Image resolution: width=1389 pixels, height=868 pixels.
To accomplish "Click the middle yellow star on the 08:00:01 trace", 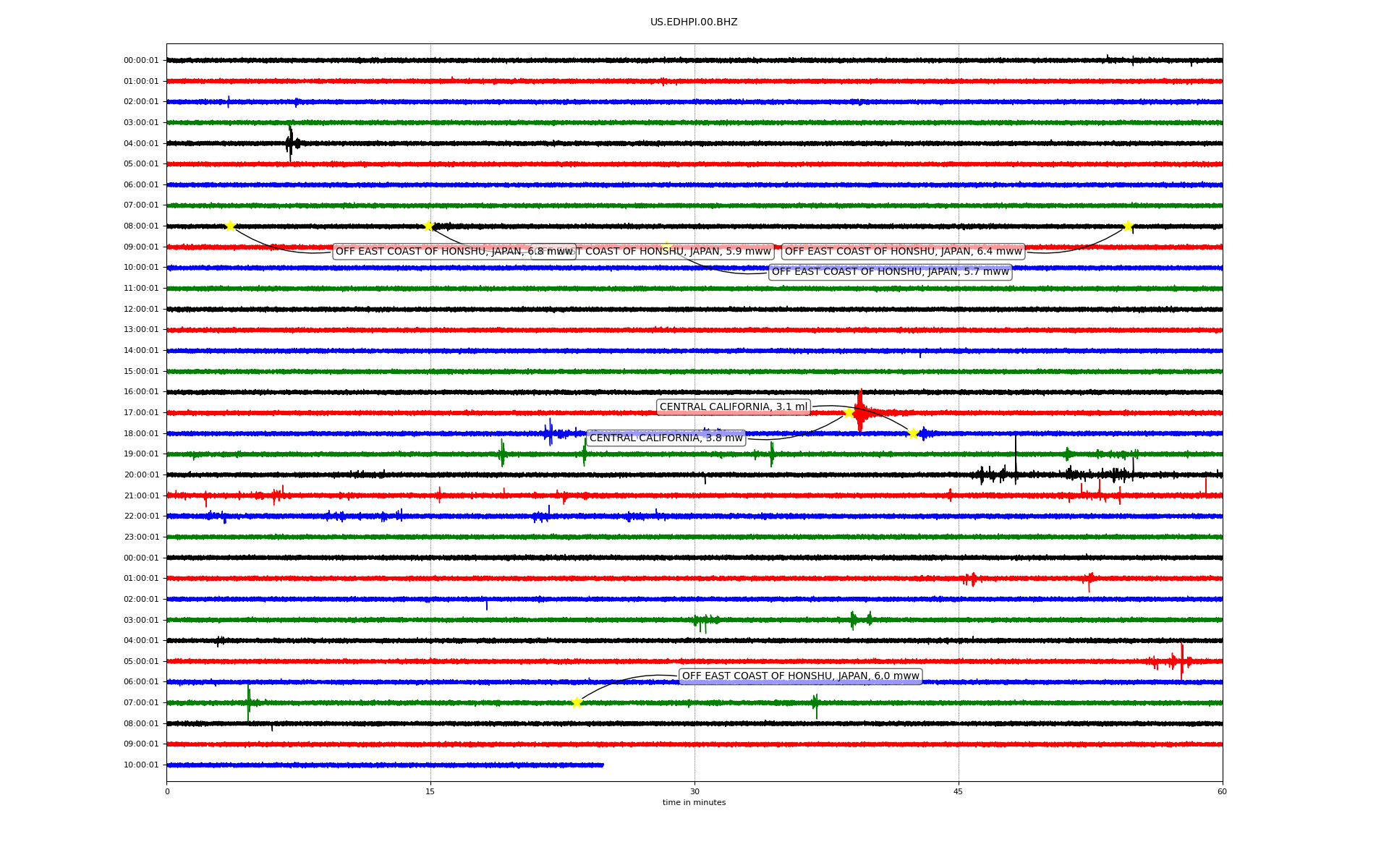I will pos(428,226).
